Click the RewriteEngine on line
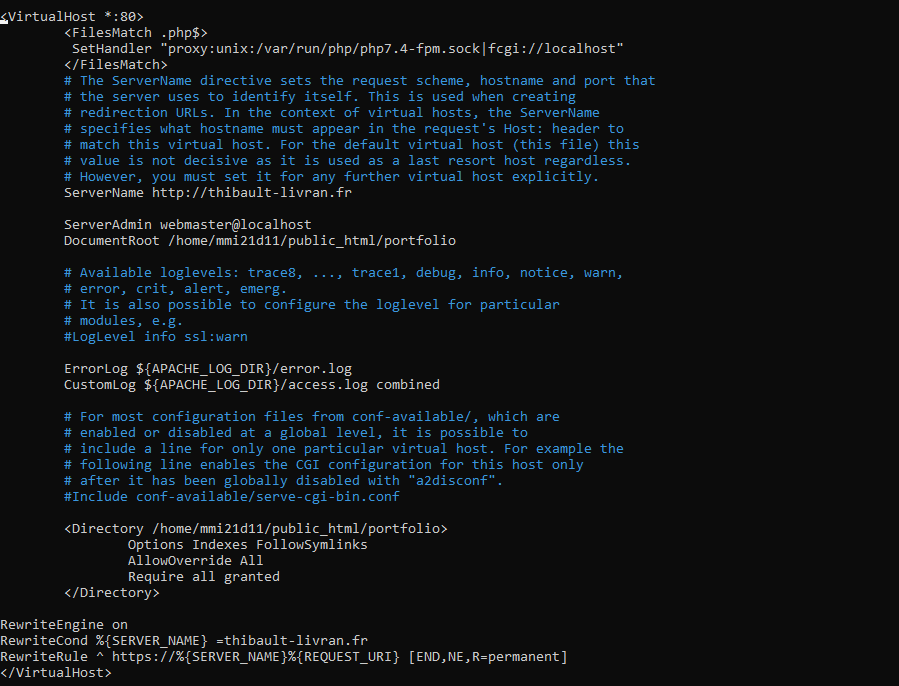The height and width of the screenshot is (686, 899). (64, 625)
